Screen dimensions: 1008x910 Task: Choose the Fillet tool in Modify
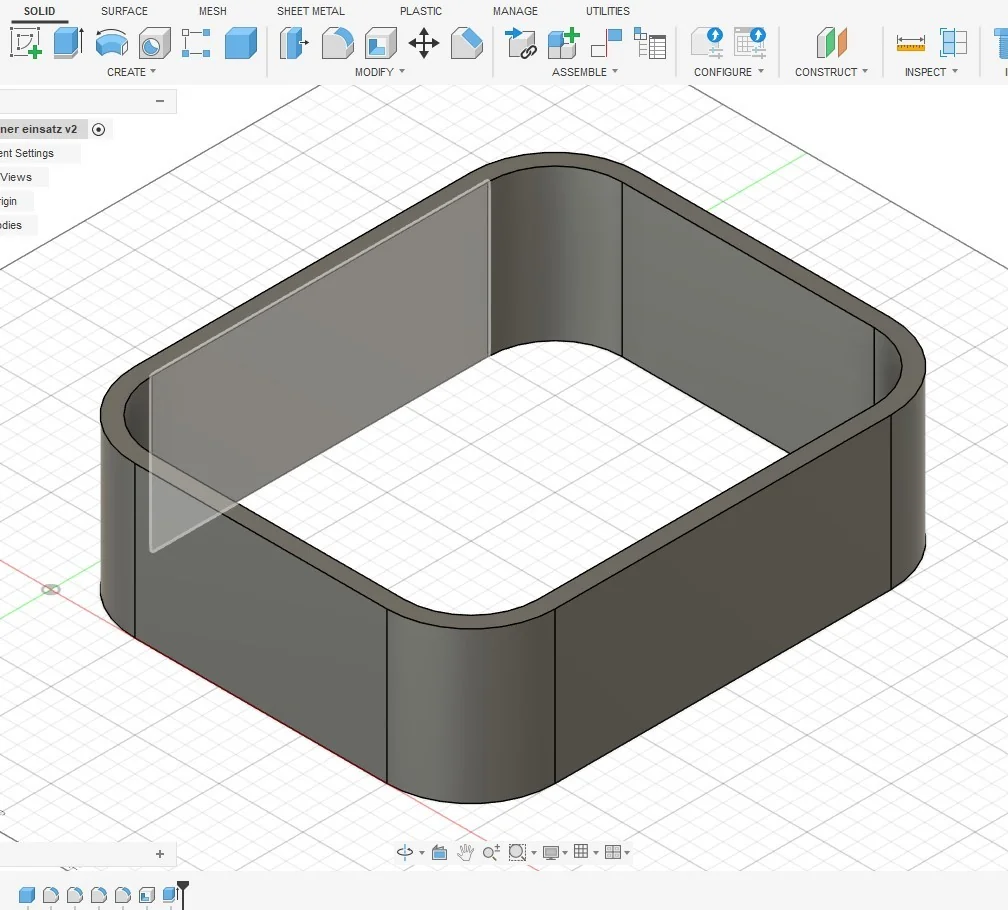coord(337,43)
